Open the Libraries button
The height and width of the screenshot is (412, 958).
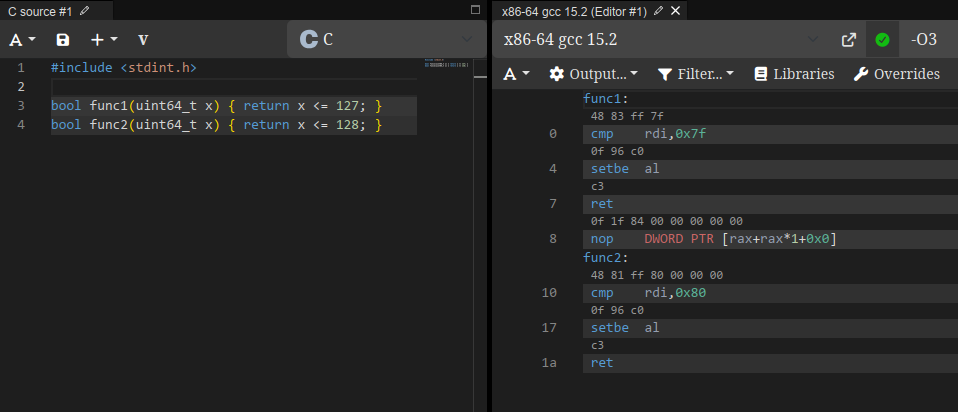[794, 74]
